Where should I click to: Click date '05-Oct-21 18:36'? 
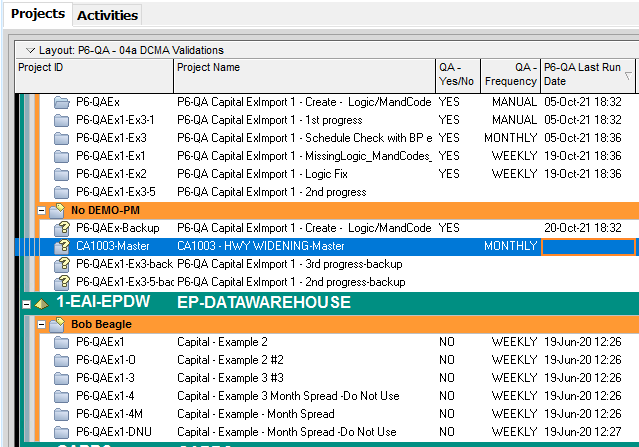583,138
